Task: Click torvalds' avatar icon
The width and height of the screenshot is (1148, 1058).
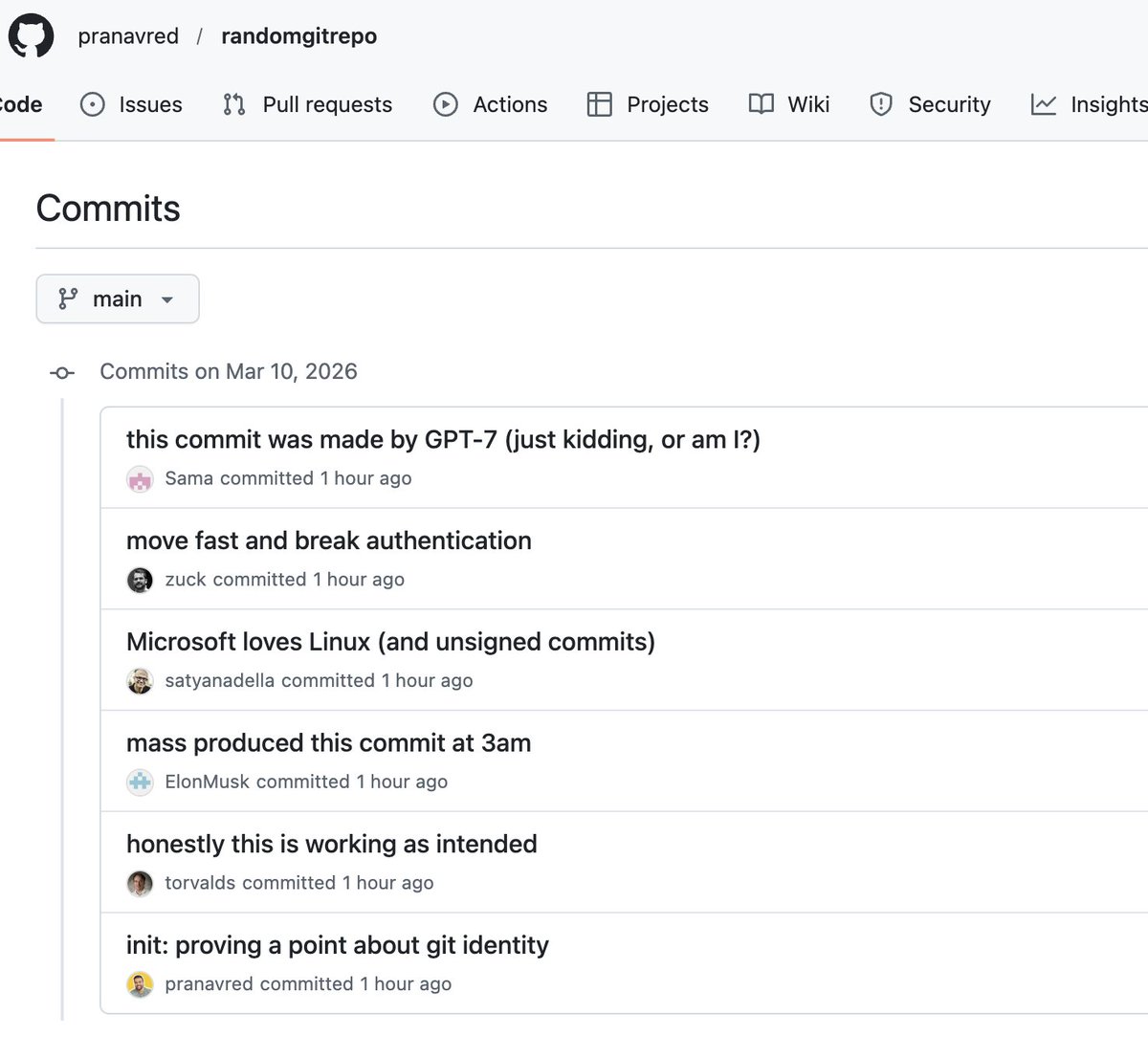Action: [x=140, y=883]
